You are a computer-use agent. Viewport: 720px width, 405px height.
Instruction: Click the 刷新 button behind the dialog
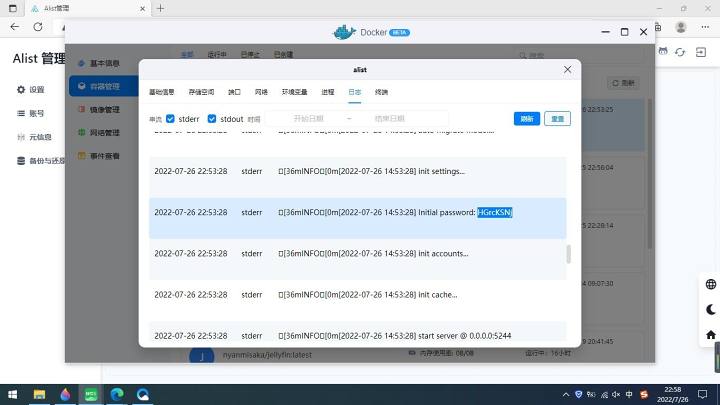click(x=623, y=83)
